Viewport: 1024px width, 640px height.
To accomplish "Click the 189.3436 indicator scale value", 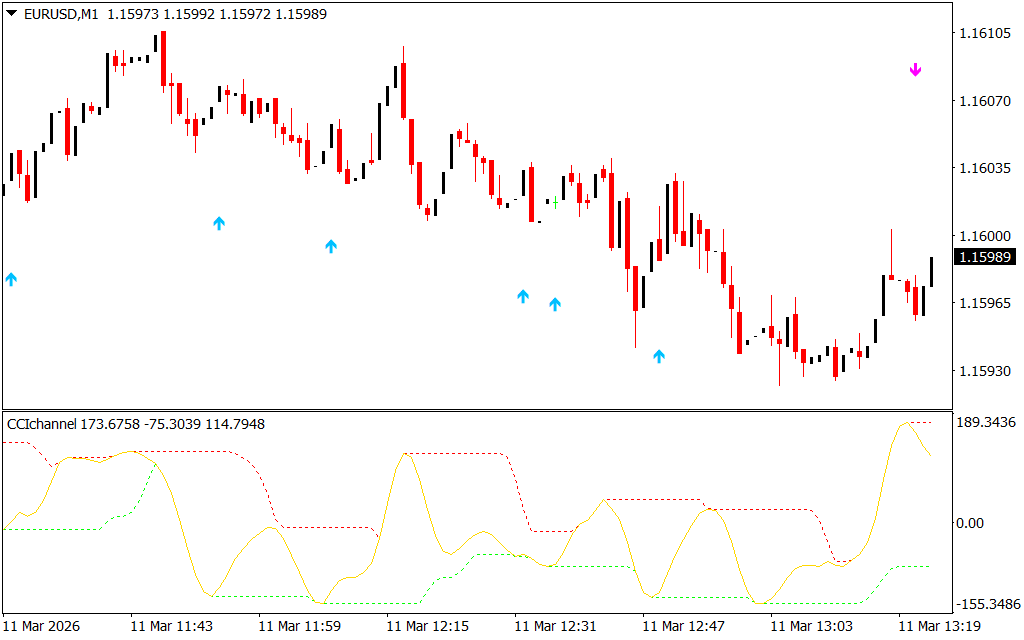I will (986, 423).
